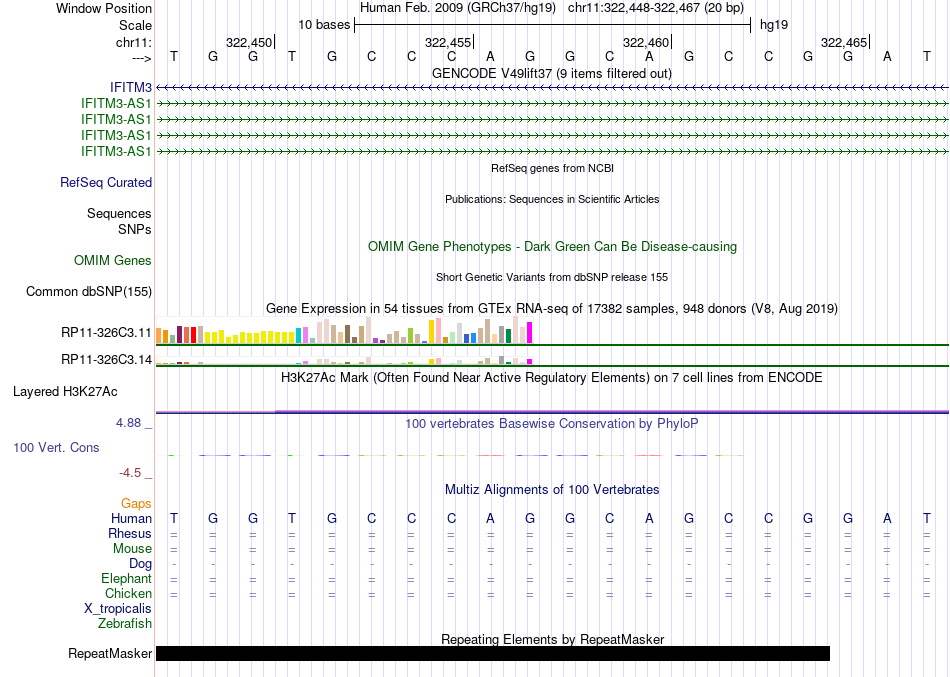Select the Human alignment row label
Screen dimensions: 950x677
tap(131, 518)
